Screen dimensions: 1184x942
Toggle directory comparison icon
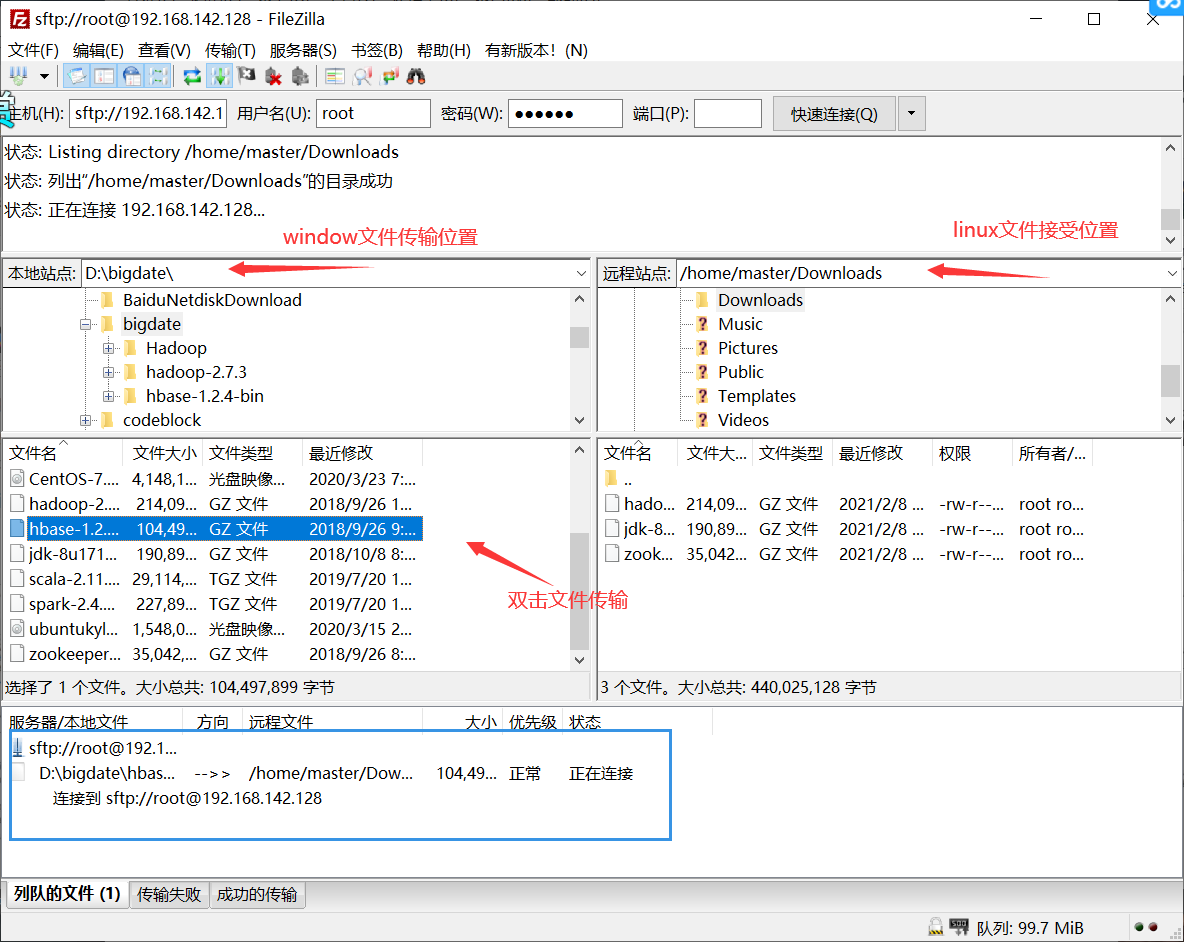tap(362, 76)
